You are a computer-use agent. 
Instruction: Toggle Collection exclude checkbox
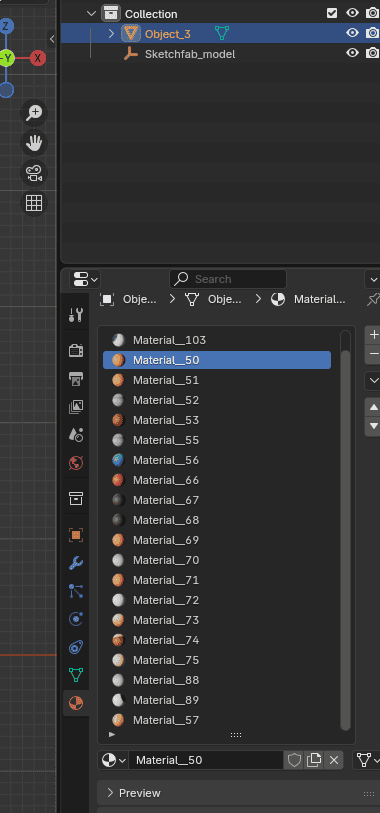332,13
